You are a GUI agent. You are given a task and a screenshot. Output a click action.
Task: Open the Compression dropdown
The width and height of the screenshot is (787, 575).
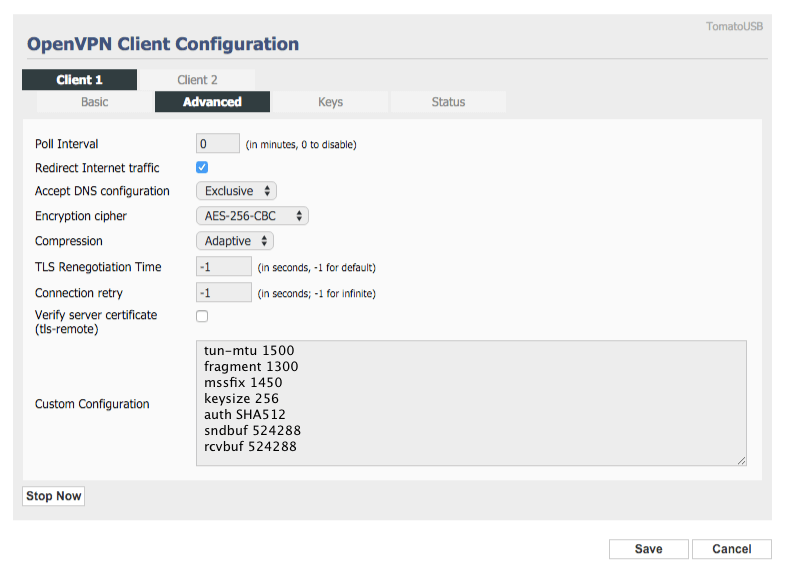[234, 241]
